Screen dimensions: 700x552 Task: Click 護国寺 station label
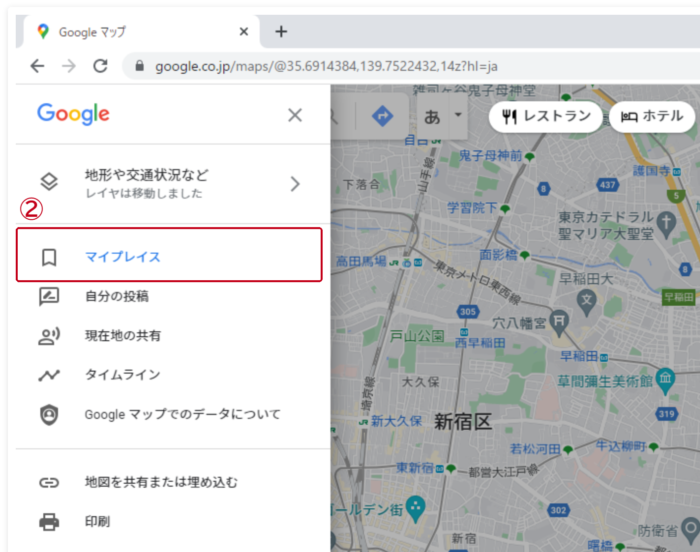pyautogui.click(x=651, y=170)
